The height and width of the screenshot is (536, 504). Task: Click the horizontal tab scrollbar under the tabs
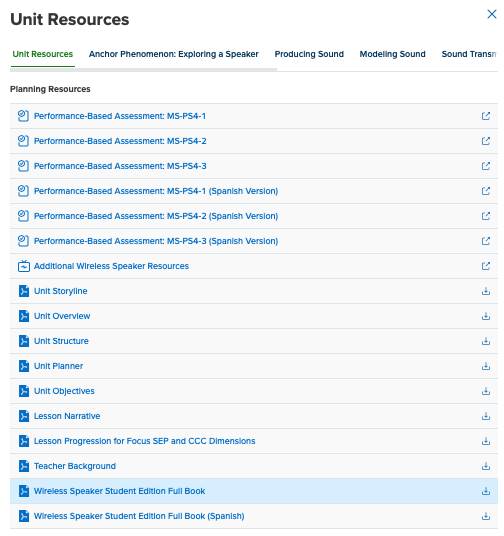pos(143,70)
